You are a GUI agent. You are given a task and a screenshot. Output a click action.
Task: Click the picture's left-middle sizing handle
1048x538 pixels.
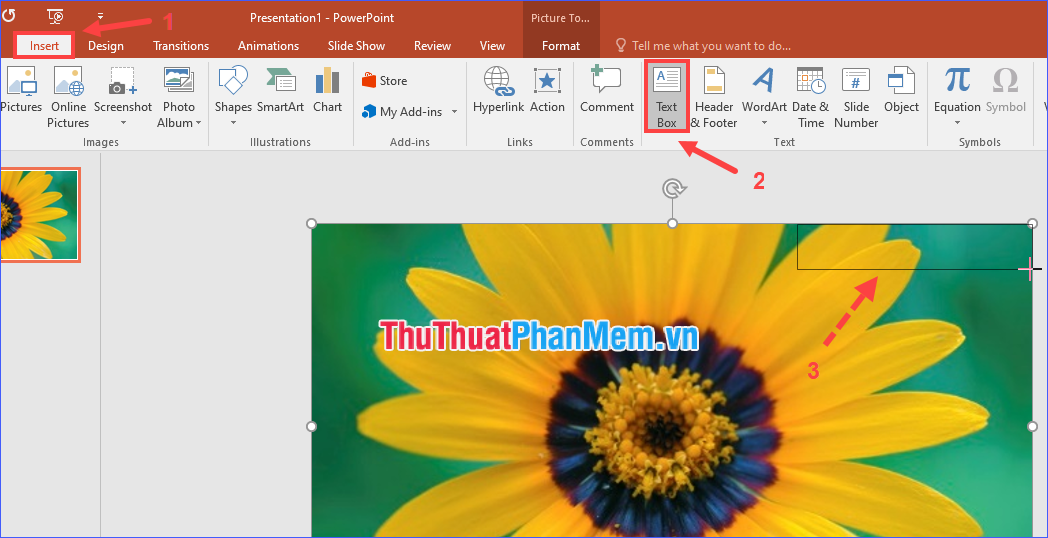click(311, 426)
